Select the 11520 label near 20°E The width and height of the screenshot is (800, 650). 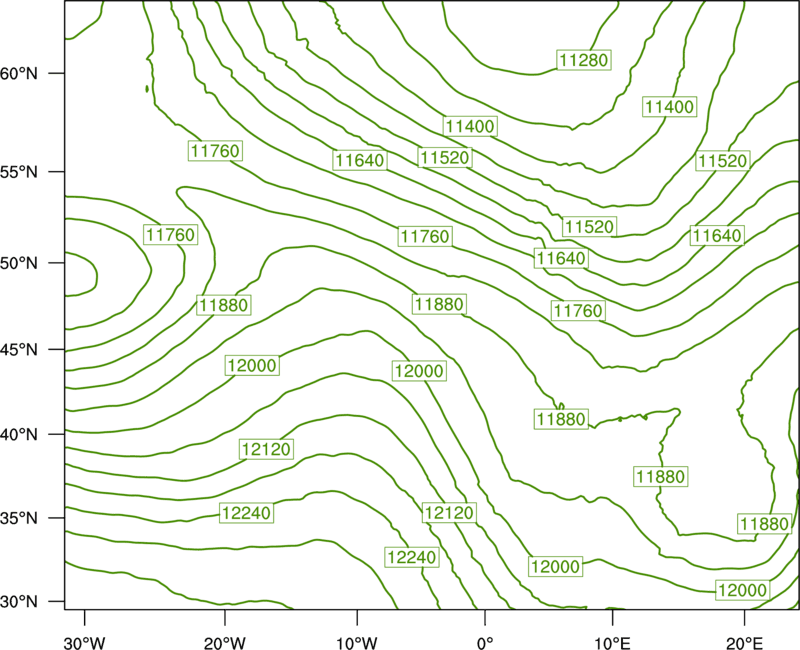coord(722,161)
